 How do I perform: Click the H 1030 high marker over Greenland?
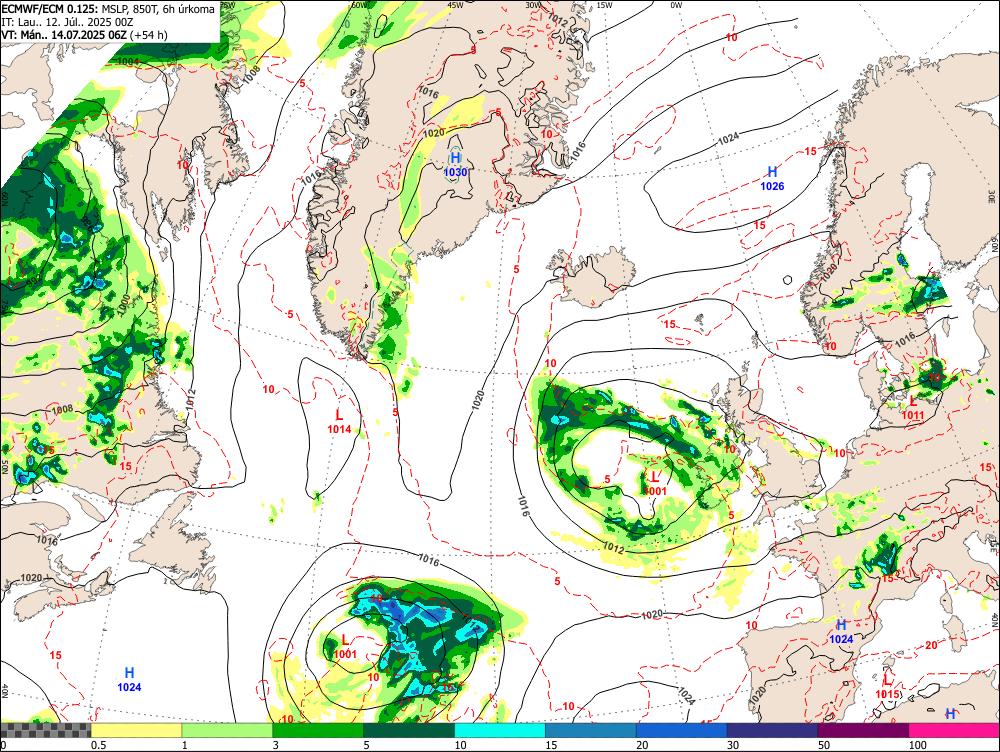(x=455, y=164)
